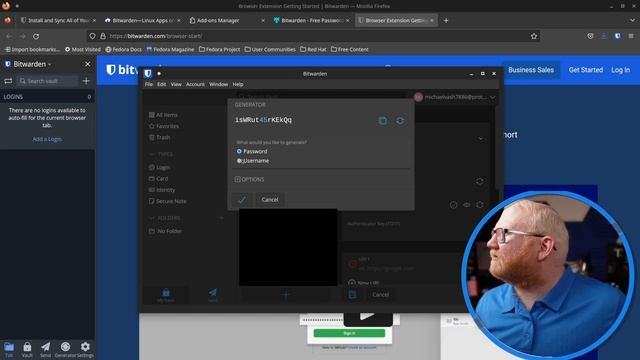Open a new Firefox tab
Image resolution: width=640 pixels, height=360 pixels.
(446, 20)
